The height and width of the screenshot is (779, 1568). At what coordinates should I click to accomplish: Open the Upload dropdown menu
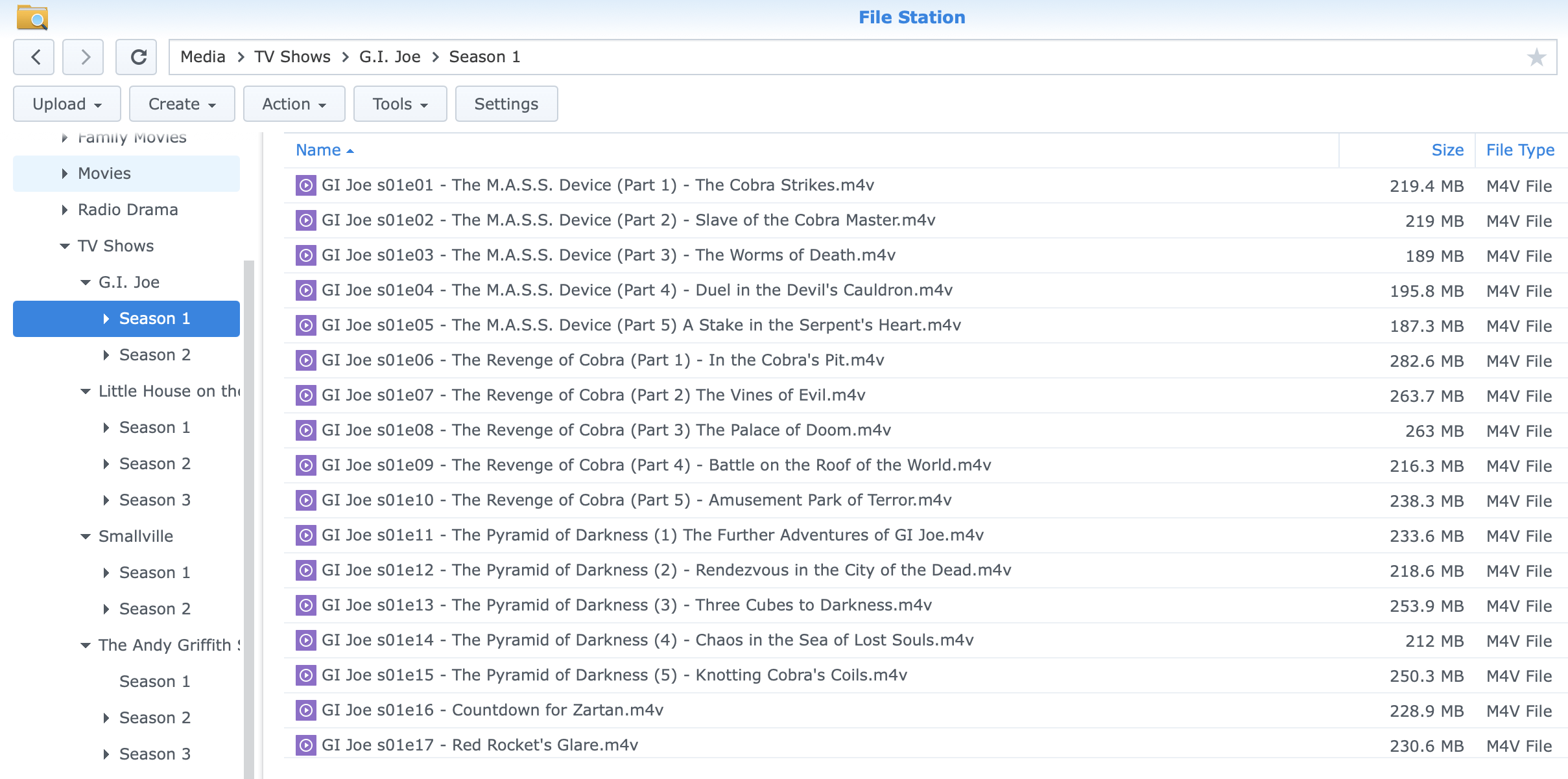67,104
